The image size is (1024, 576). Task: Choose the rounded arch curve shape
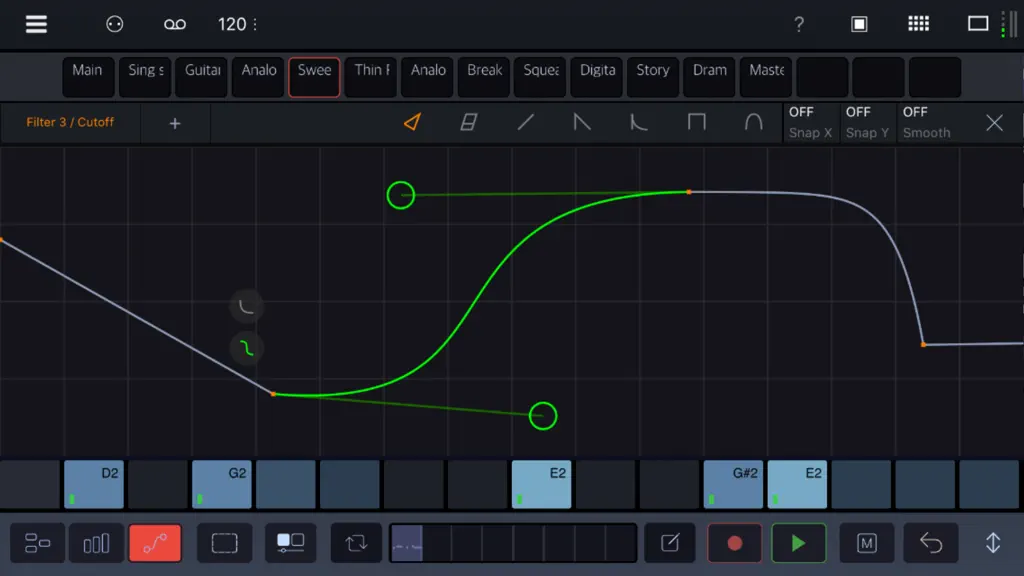754,122
